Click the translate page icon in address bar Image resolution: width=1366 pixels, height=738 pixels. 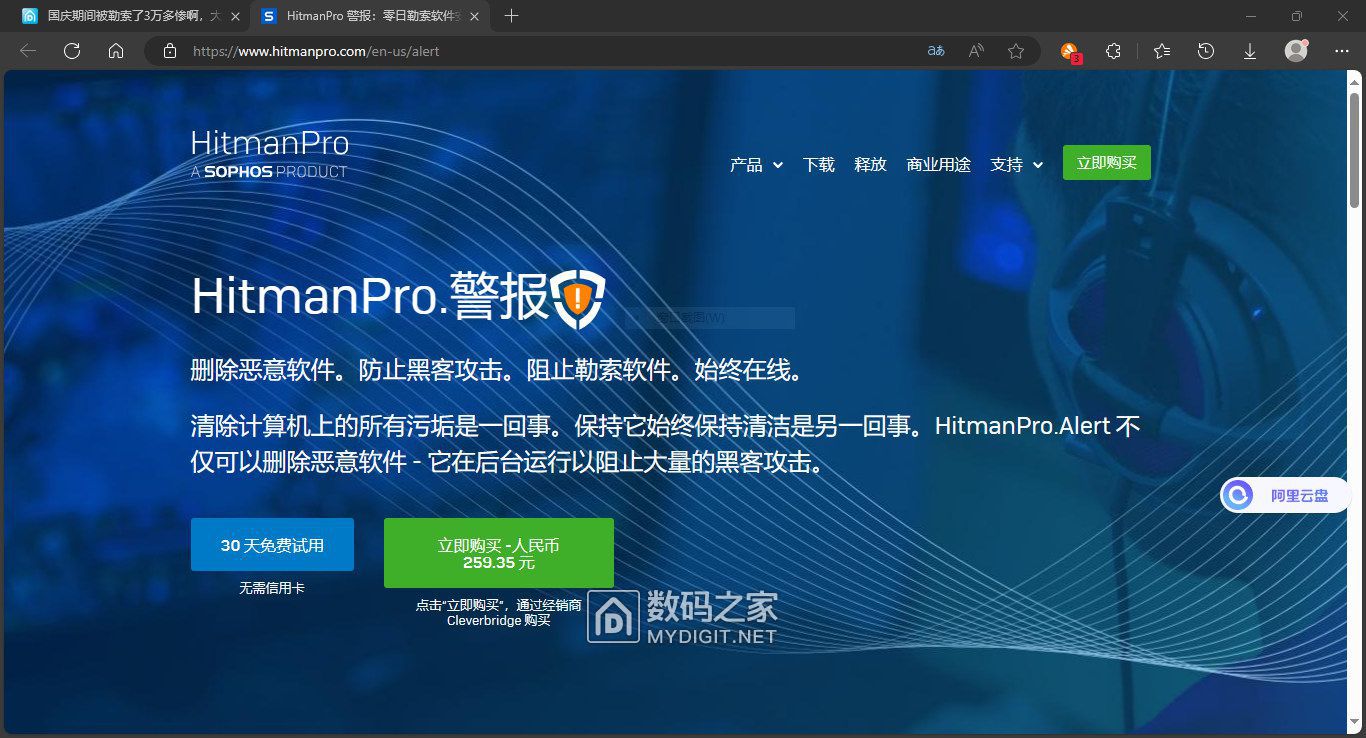pos(936,51)
